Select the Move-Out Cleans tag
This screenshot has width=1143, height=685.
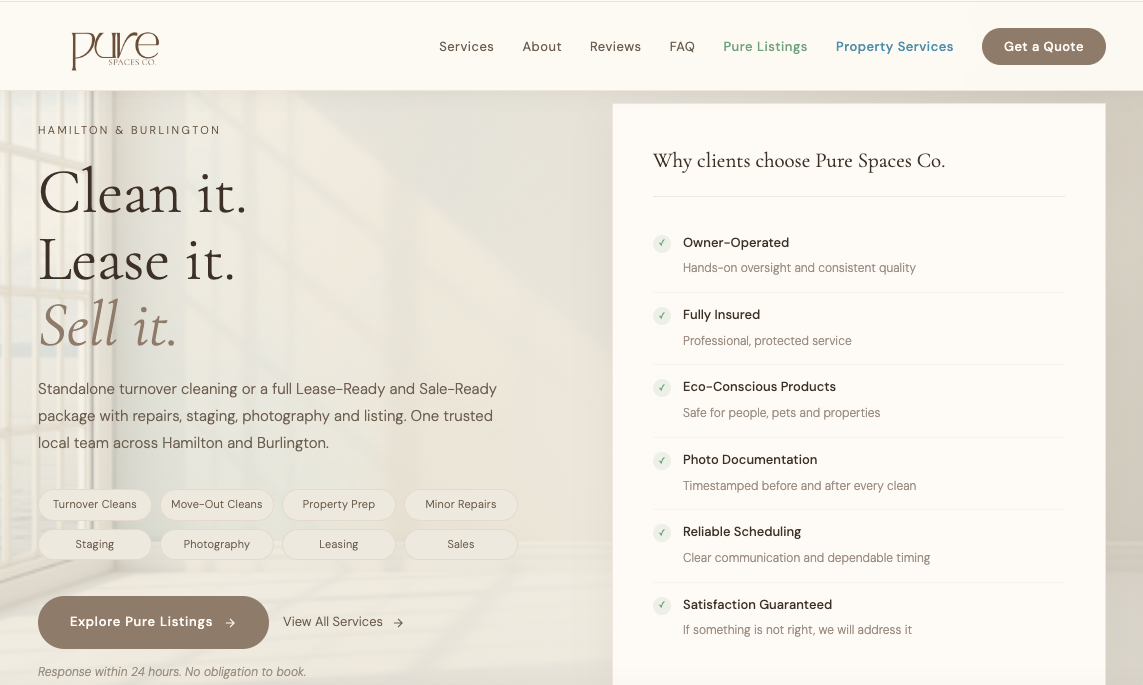click(x=216, y=504)
